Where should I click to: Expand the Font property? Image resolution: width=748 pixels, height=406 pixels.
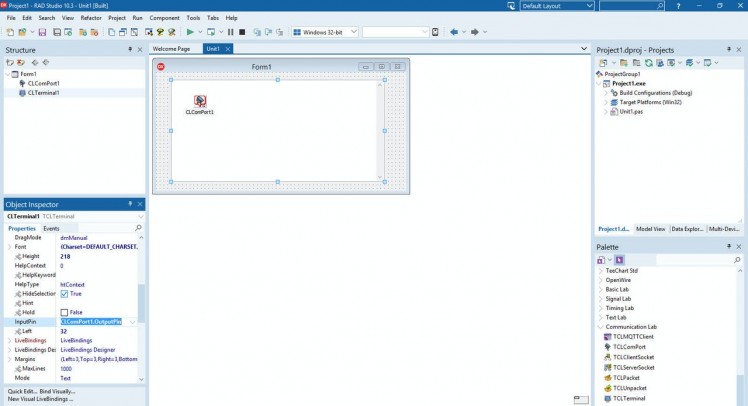[10, 247]
